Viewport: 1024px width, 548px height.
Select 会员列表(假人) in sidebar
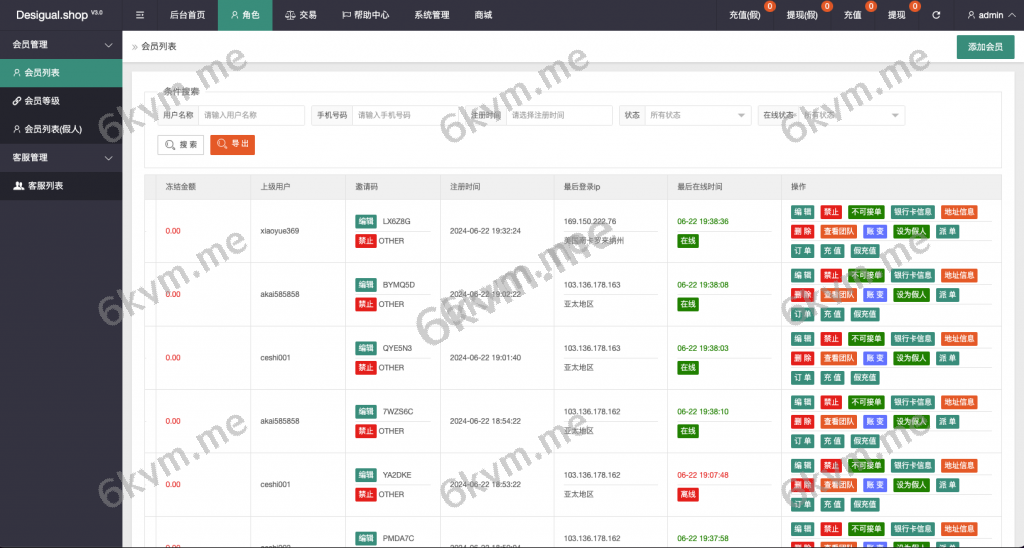pos(53,129)
